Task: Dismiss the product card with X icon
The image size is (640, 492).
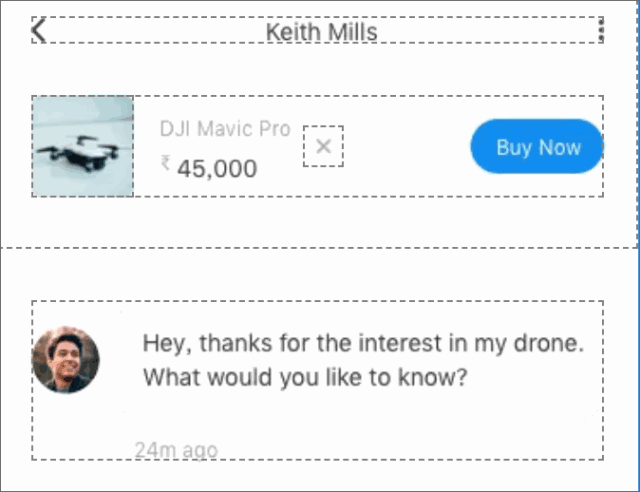Action: (x=323, y=147)
